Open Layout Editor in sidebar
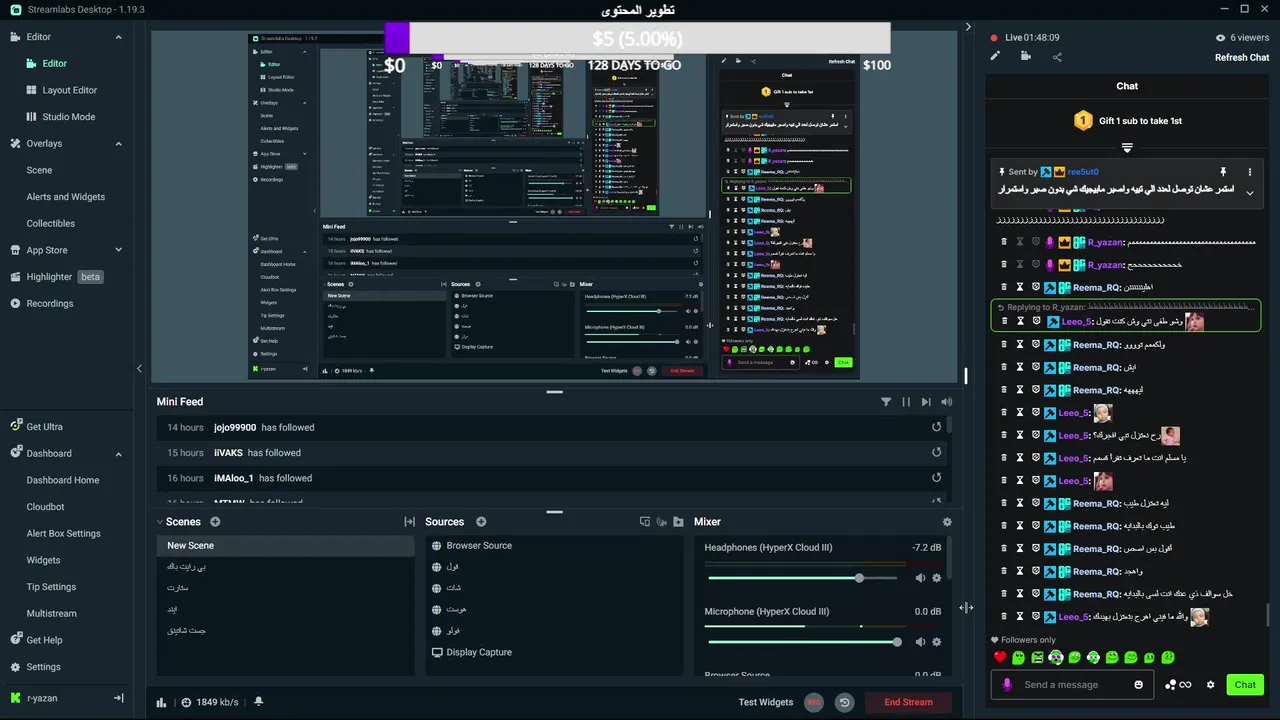The image size is (1280, 720). point(69,90)
